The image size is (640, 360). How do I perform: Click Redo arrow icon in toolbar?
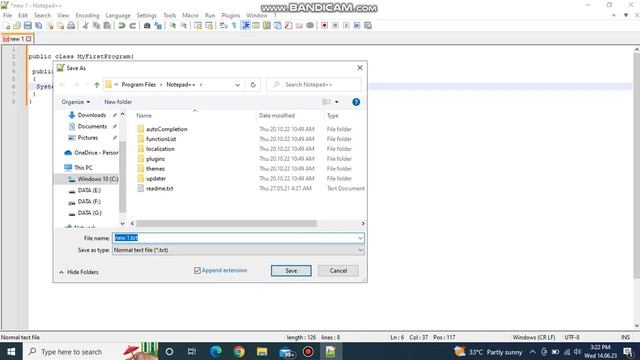point(133,26)
